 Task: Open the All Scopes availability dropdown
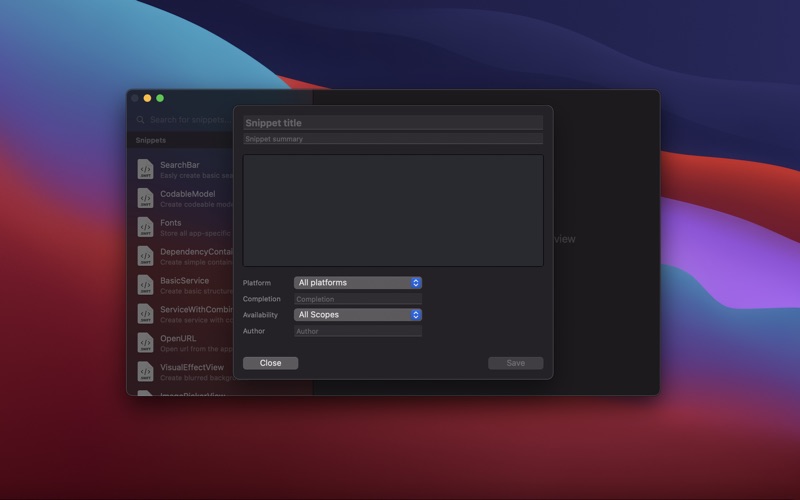358,315
